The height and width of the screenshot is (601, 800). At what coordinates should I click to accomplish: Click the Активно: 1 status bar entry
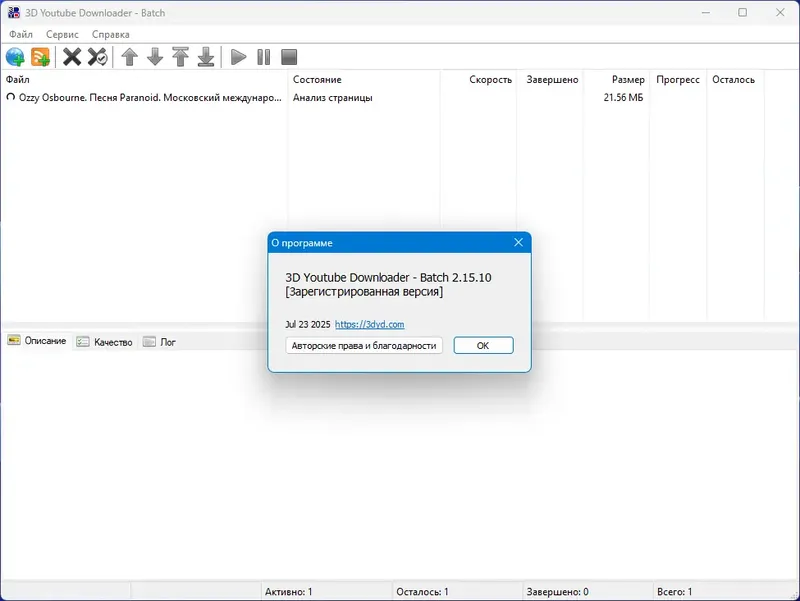point(327,592)
